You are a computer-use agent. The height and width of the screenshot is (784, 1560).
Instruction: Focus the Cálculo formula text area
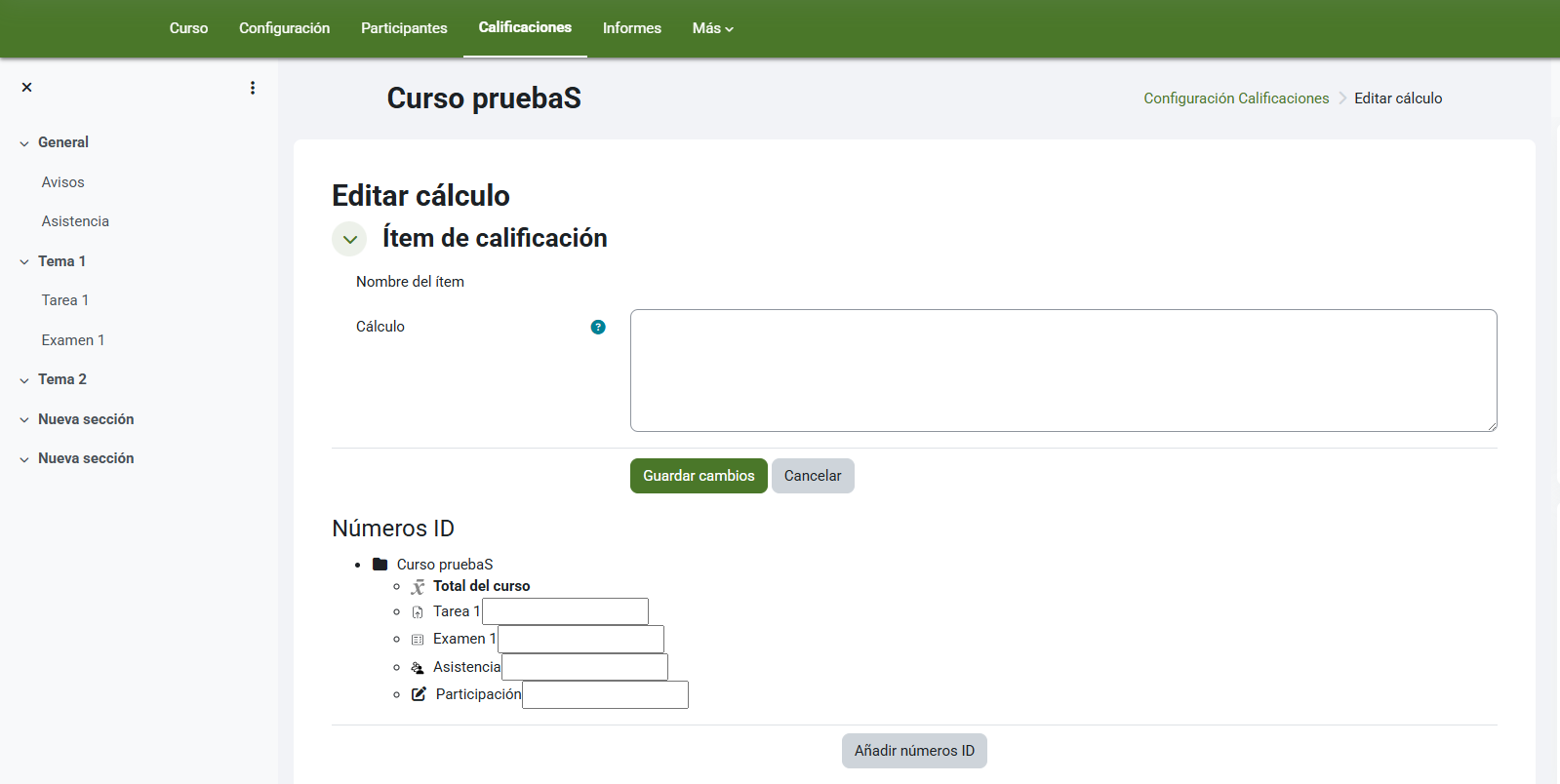[x=1063, y=371]
